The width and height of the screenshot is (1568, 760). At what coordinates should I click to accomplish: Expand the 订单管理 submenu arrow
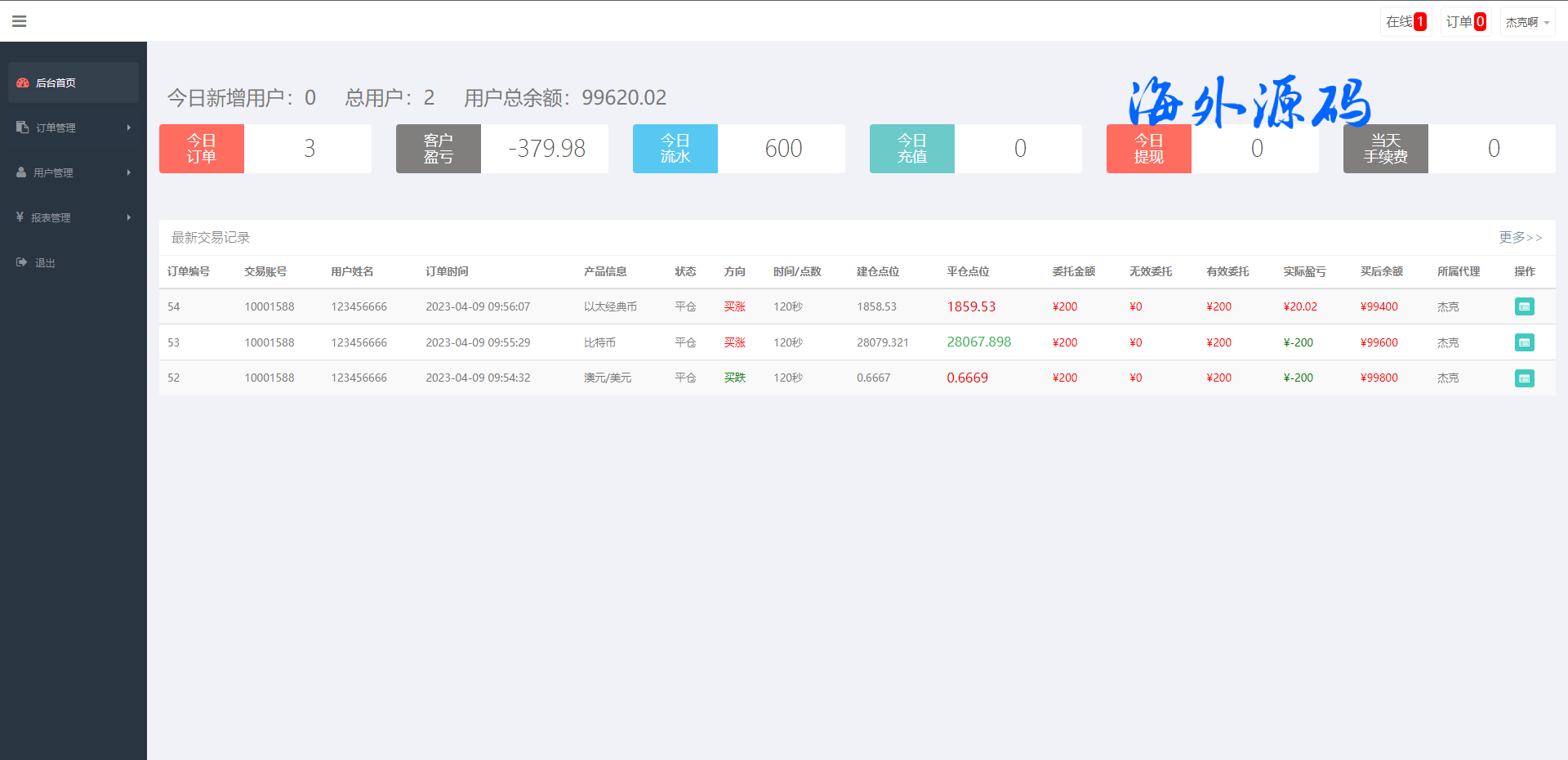coord(129,127)
